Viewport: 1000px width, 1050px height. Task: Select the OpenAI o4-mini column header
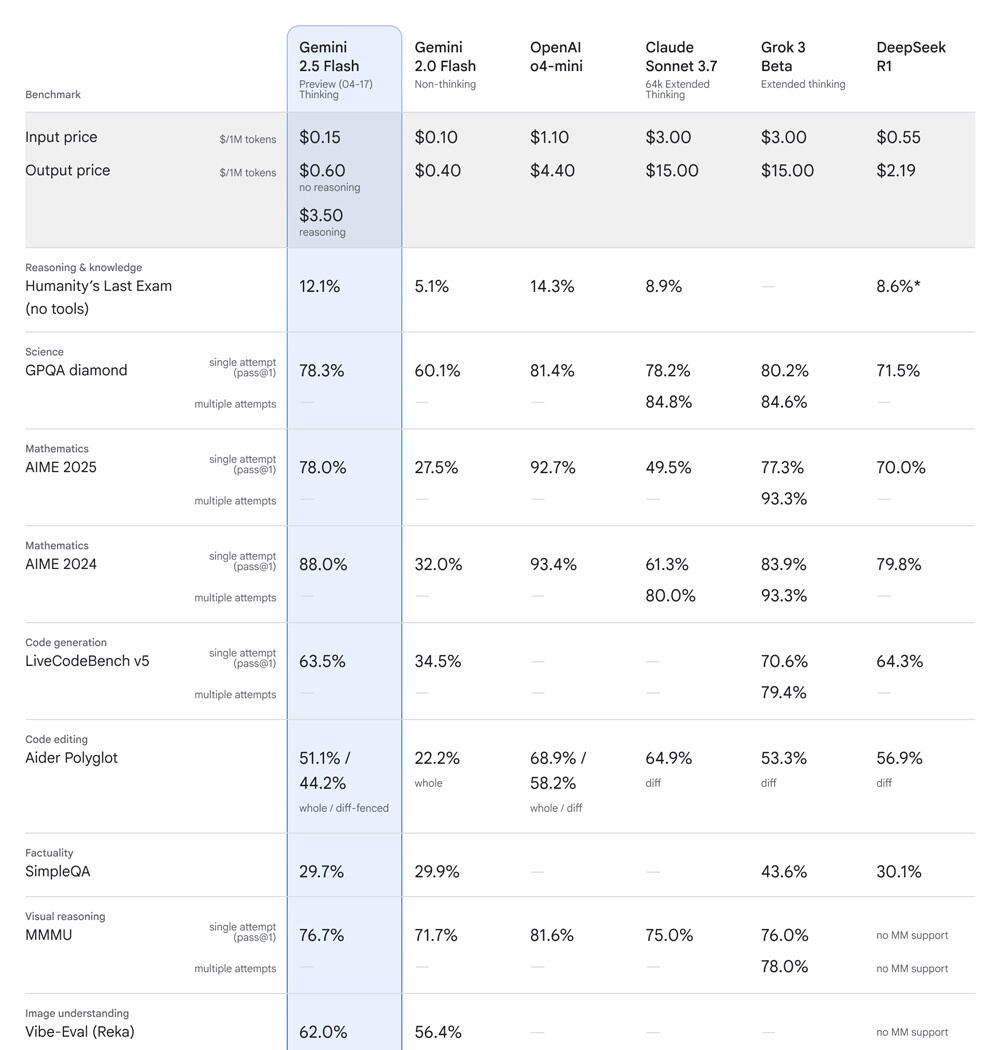click(556, 57)
